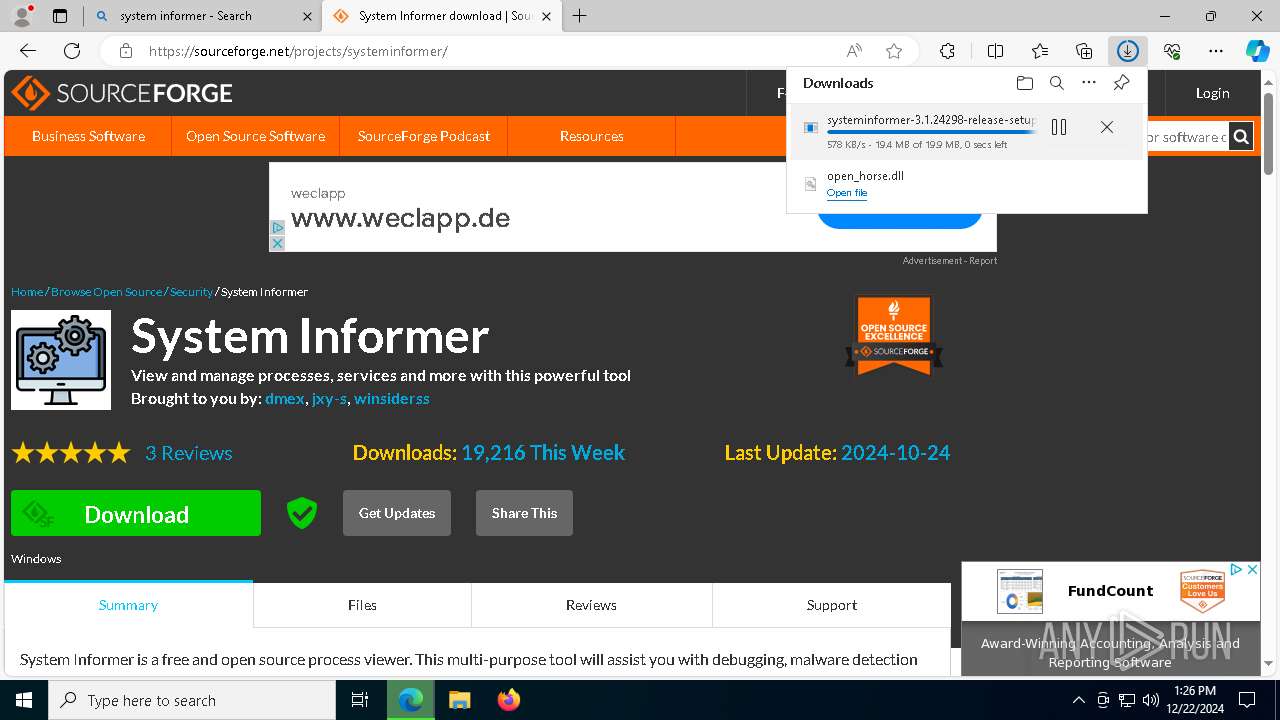Pin the Downloads panel
Image resolution: width=1280 pixels, height=720 pixels.
tap(1121, 83)
